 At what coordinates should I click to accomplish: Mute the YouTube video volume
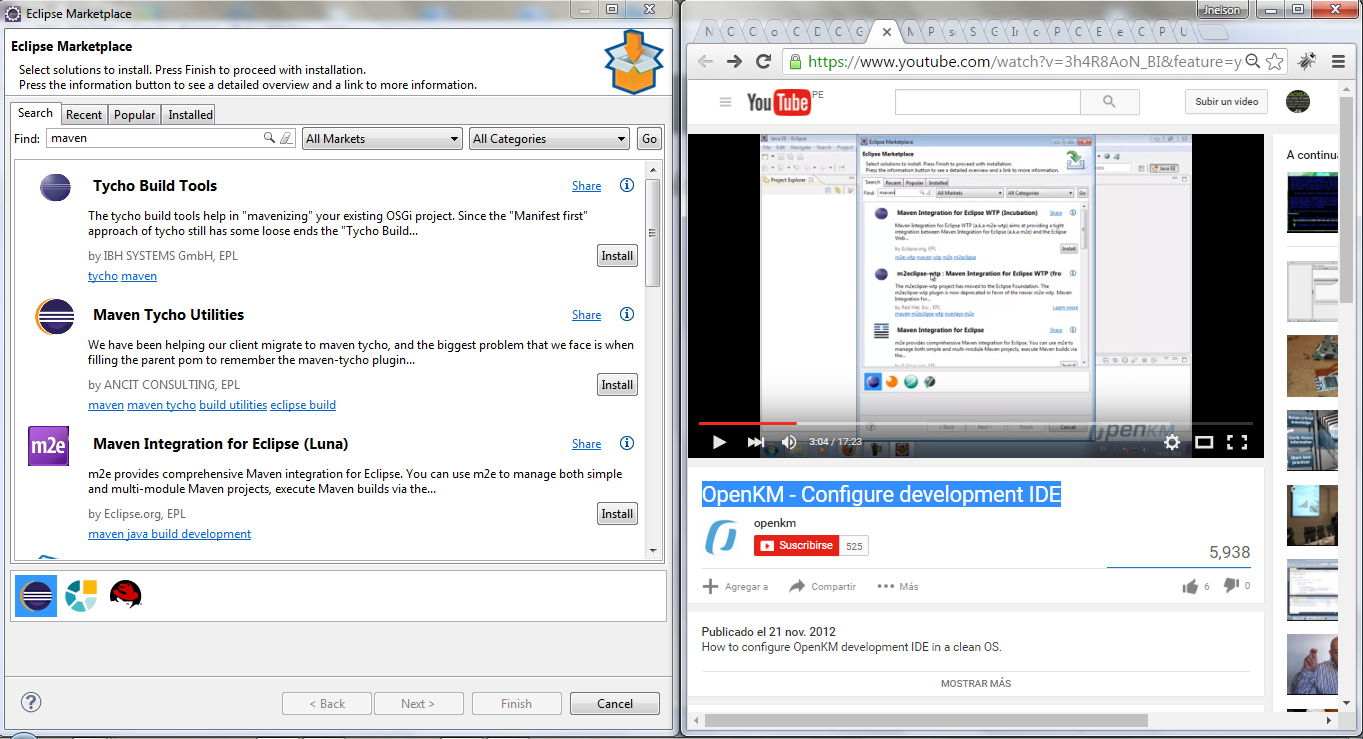789,442
